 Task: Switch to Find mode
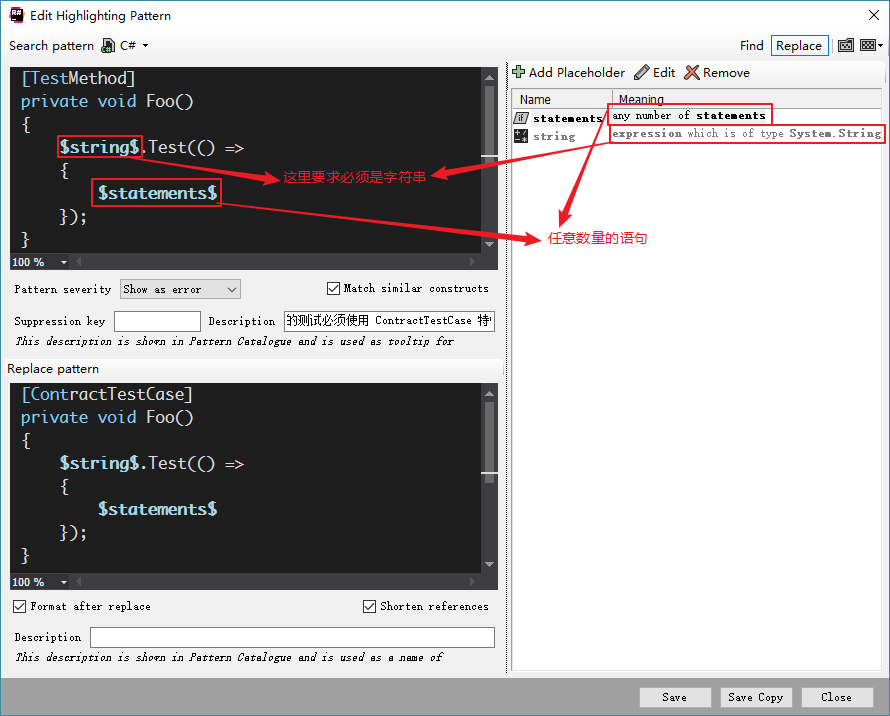[x=752, y=45]
